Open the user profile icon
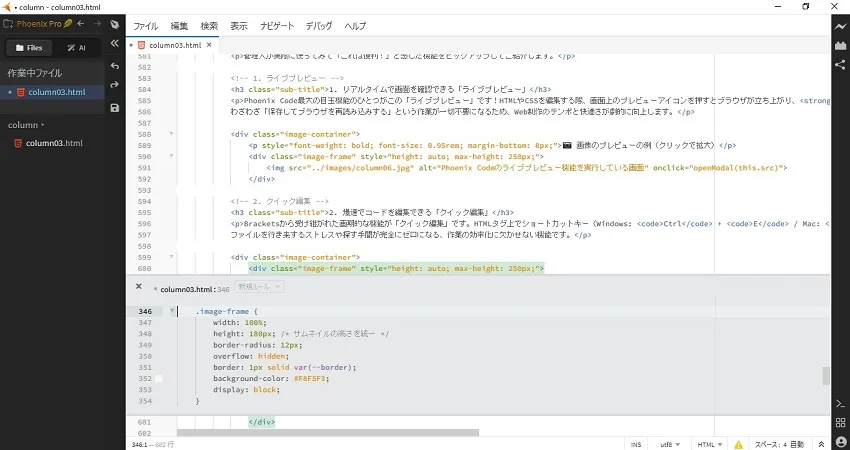The height and width of the screenshot is (450, 850). pyautogui.click(x=840, y=441)
